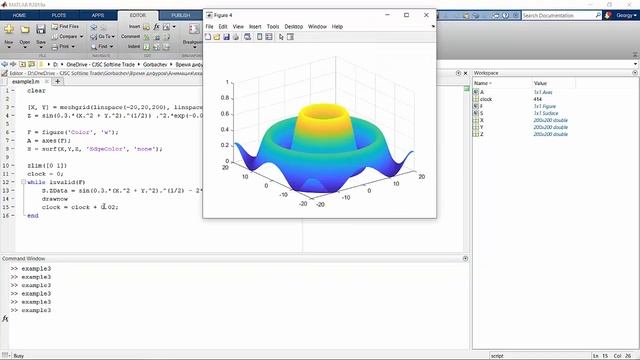
Task: Click the navigate back arrow in ribbon
Action: [x=94, y=27]
